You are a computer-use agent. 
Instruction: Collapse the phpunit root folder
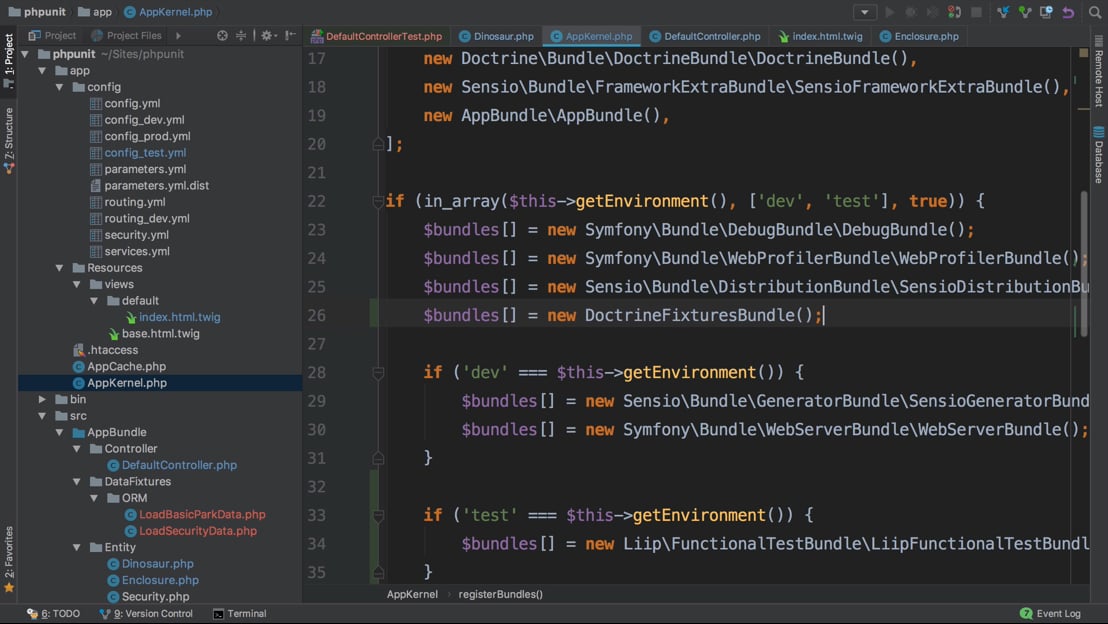pos(25,54)
